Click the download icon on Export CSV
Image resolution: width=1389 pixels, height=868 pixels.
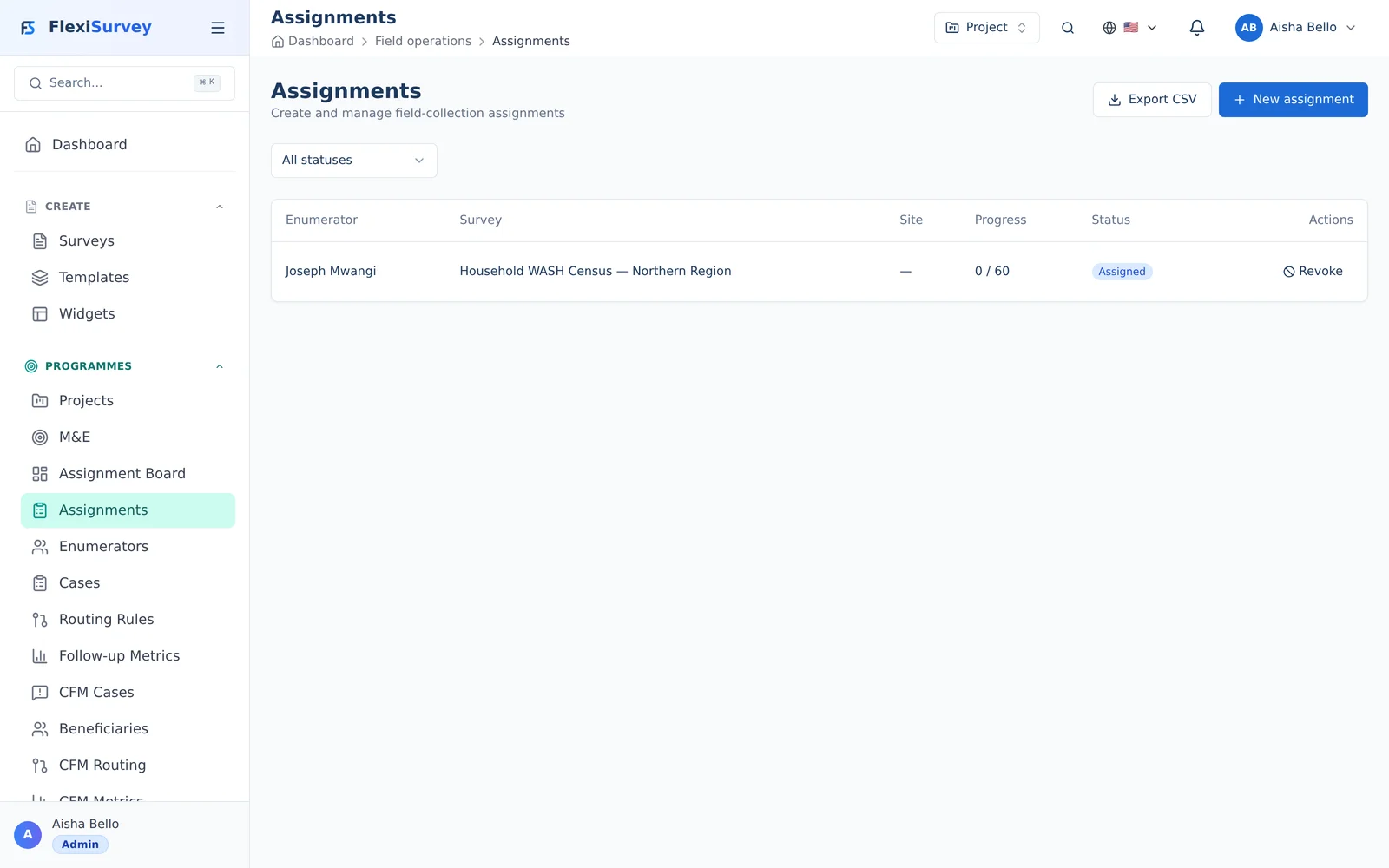click(x=1115, y=100)
